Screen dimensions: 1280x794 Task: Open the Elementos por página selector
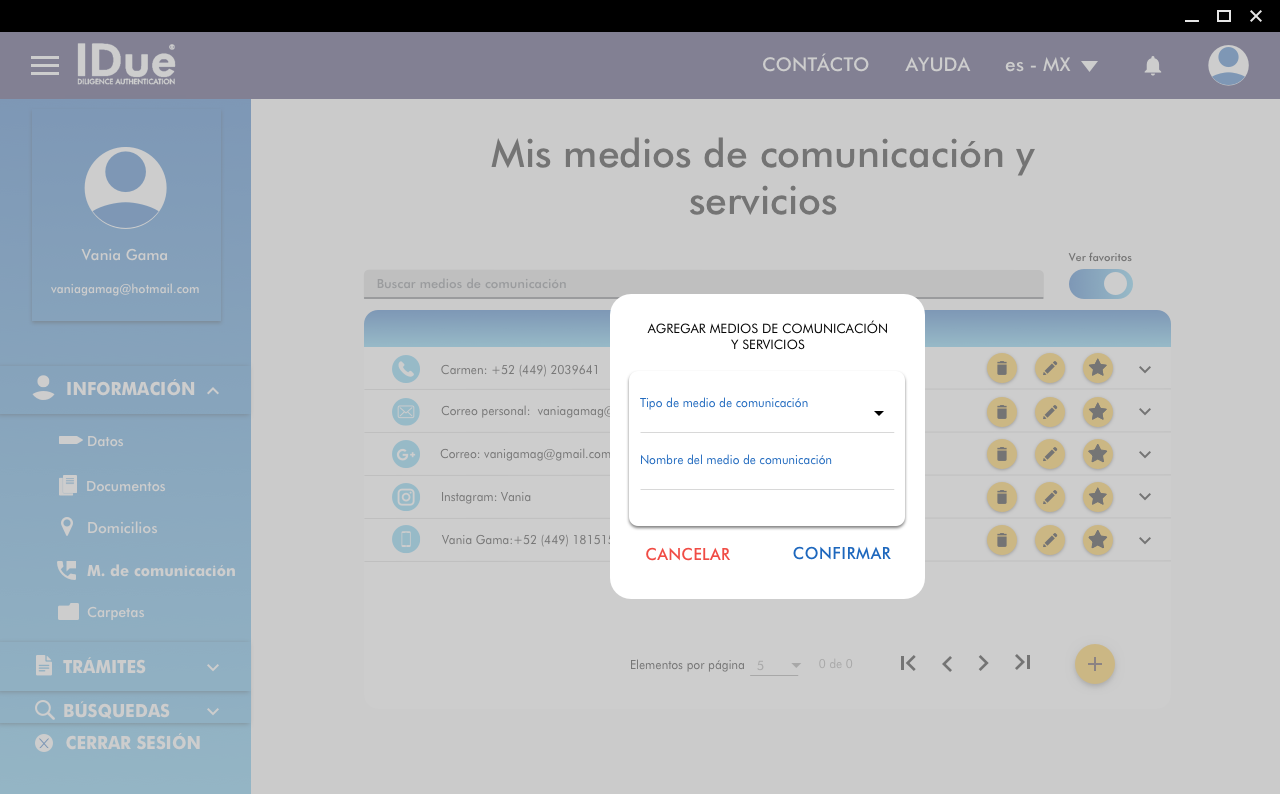tap(776, 665)
